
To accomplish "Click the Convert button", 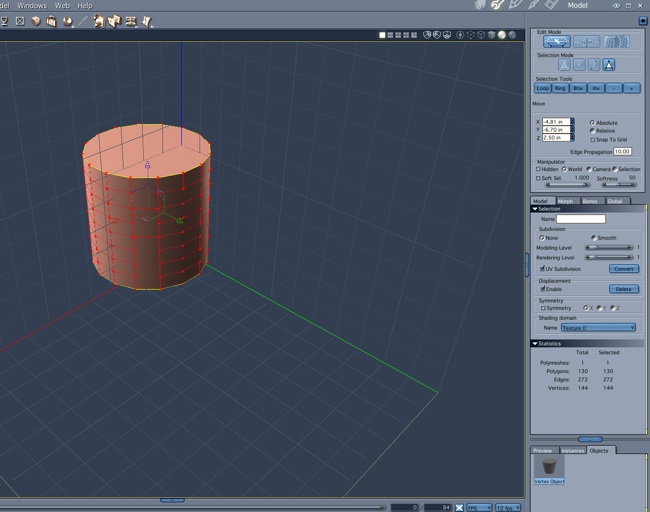I will 623,269.
